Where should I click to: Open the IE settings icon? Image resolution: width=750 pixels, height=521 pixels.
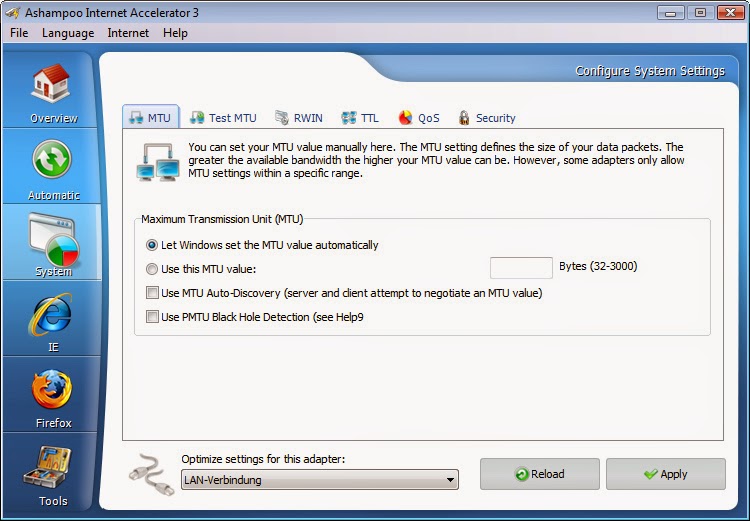(52, 314)
